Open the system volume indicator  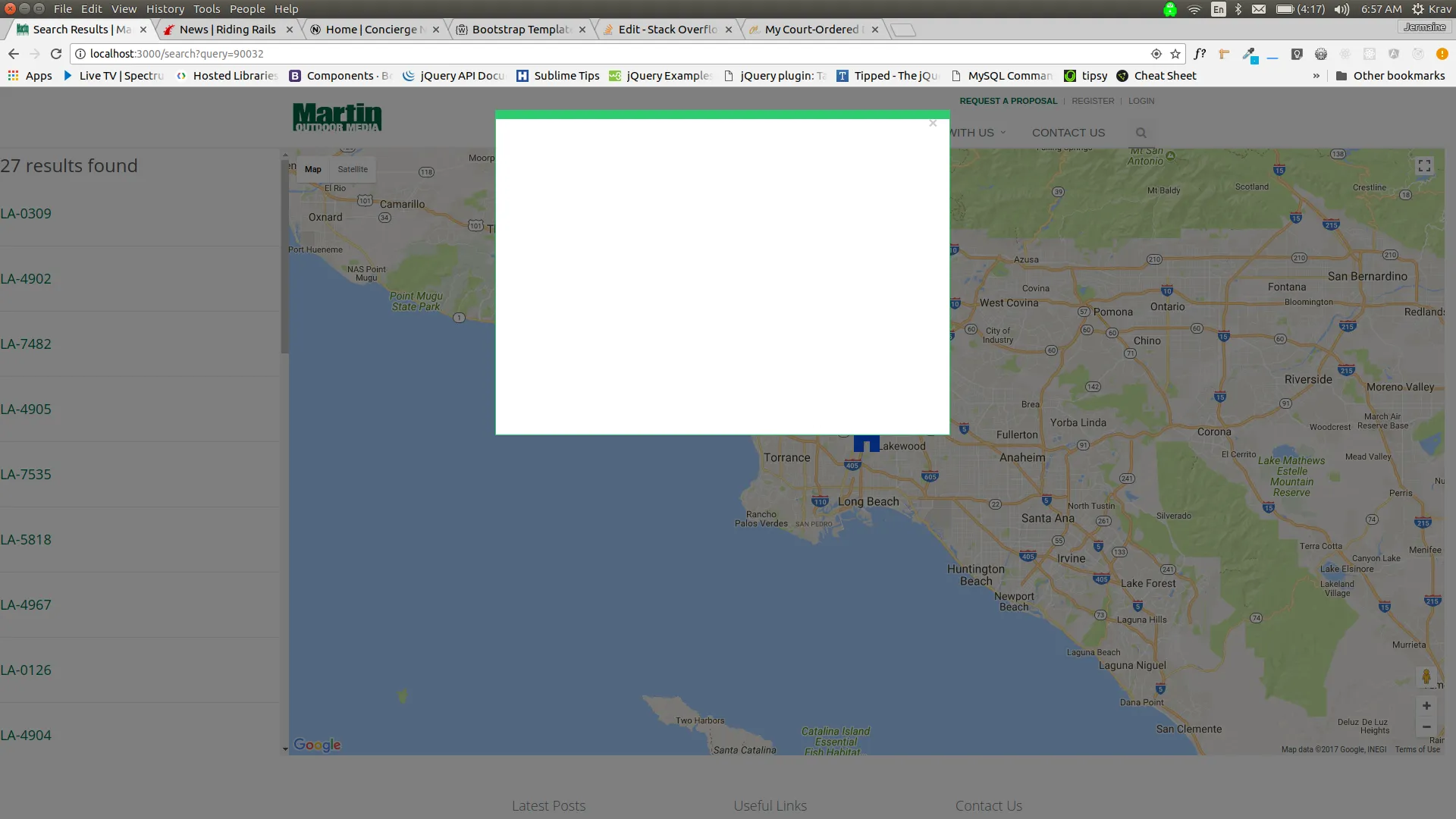click(1341, 9)
